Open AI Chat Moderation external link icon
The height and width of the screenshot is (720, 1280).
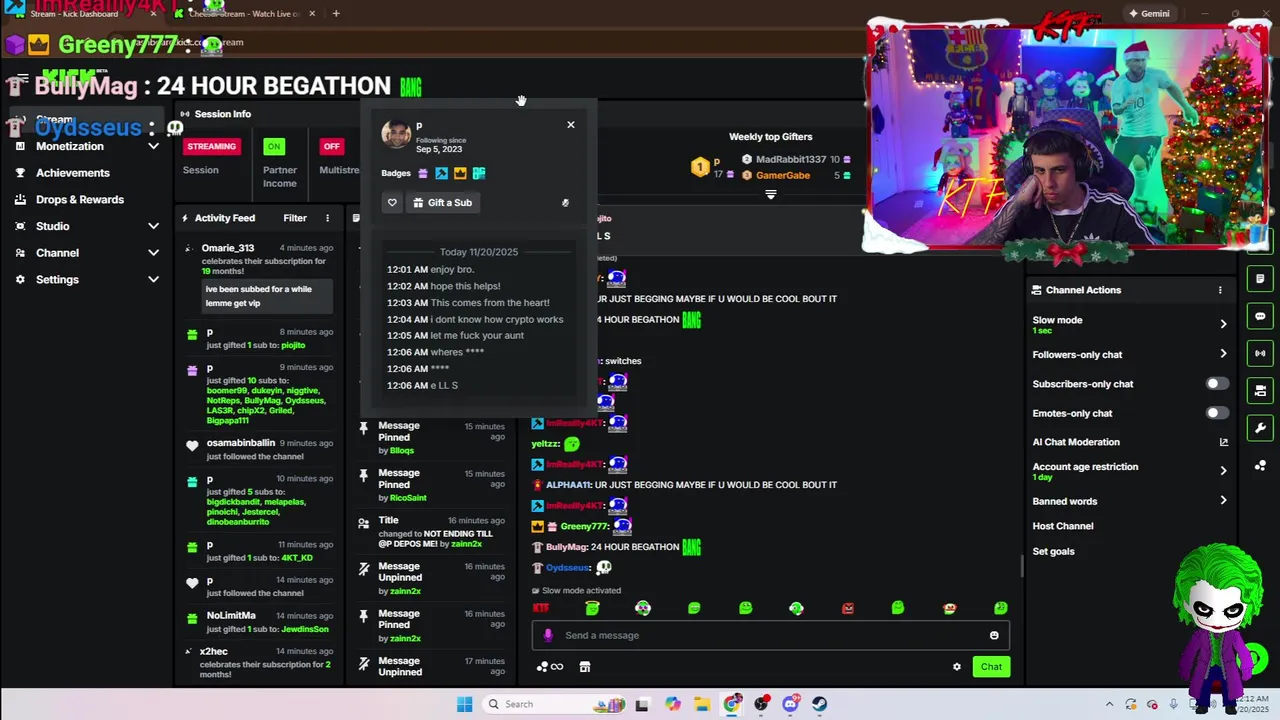click(1223, 442)
